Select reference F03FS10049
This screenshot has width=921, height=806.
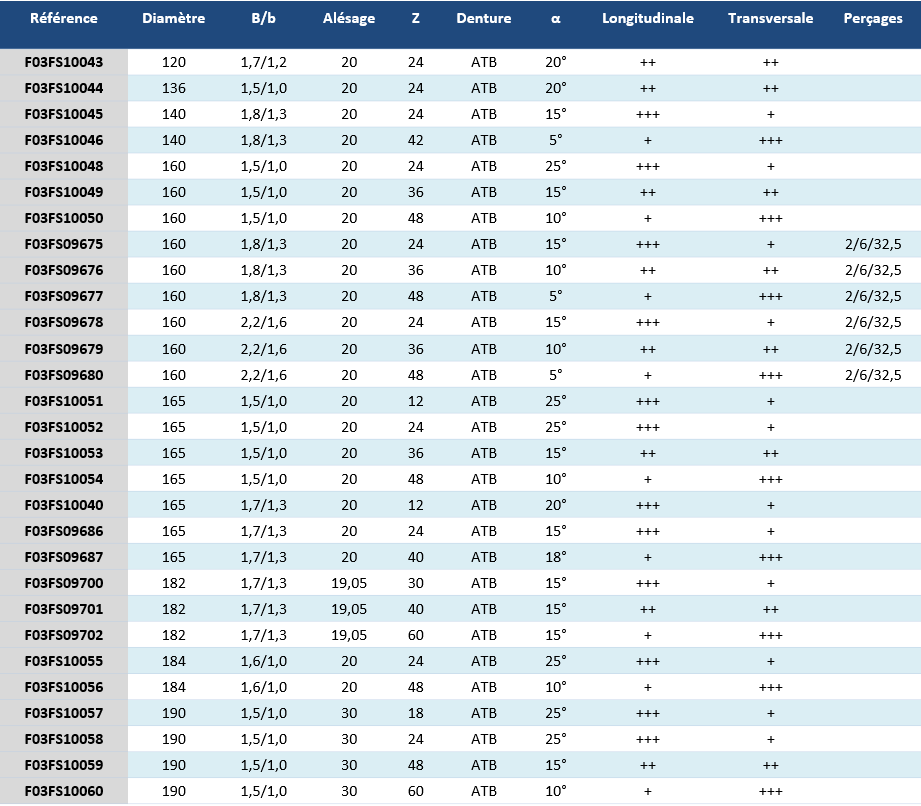point(63,192)
